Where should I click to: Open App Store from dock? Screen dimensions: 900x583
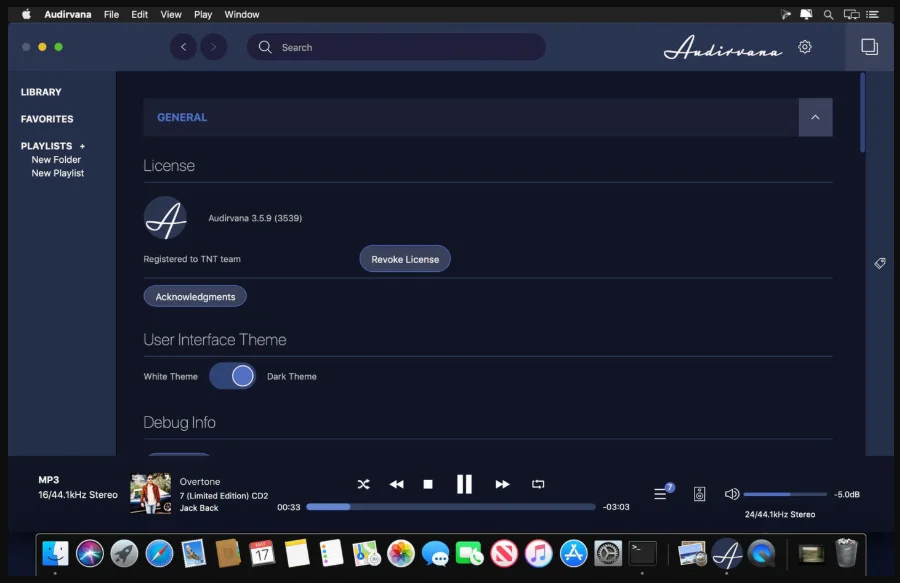[x=573, y=553]
